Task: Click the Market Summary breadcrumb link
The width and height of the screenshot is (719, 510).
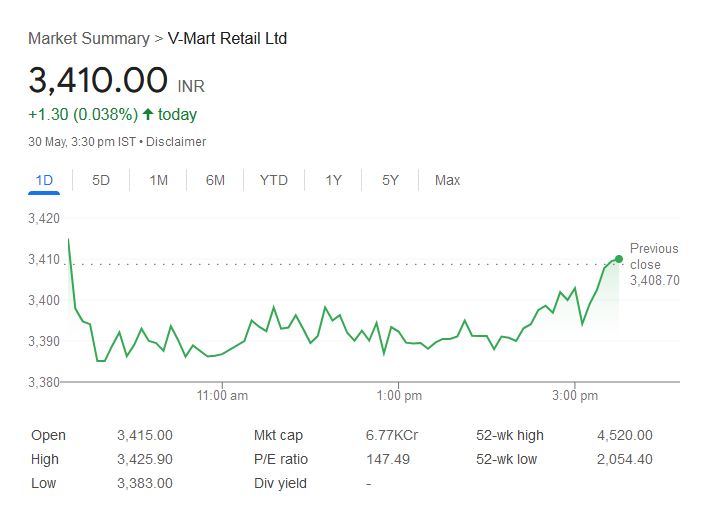Action: [88, 38]
